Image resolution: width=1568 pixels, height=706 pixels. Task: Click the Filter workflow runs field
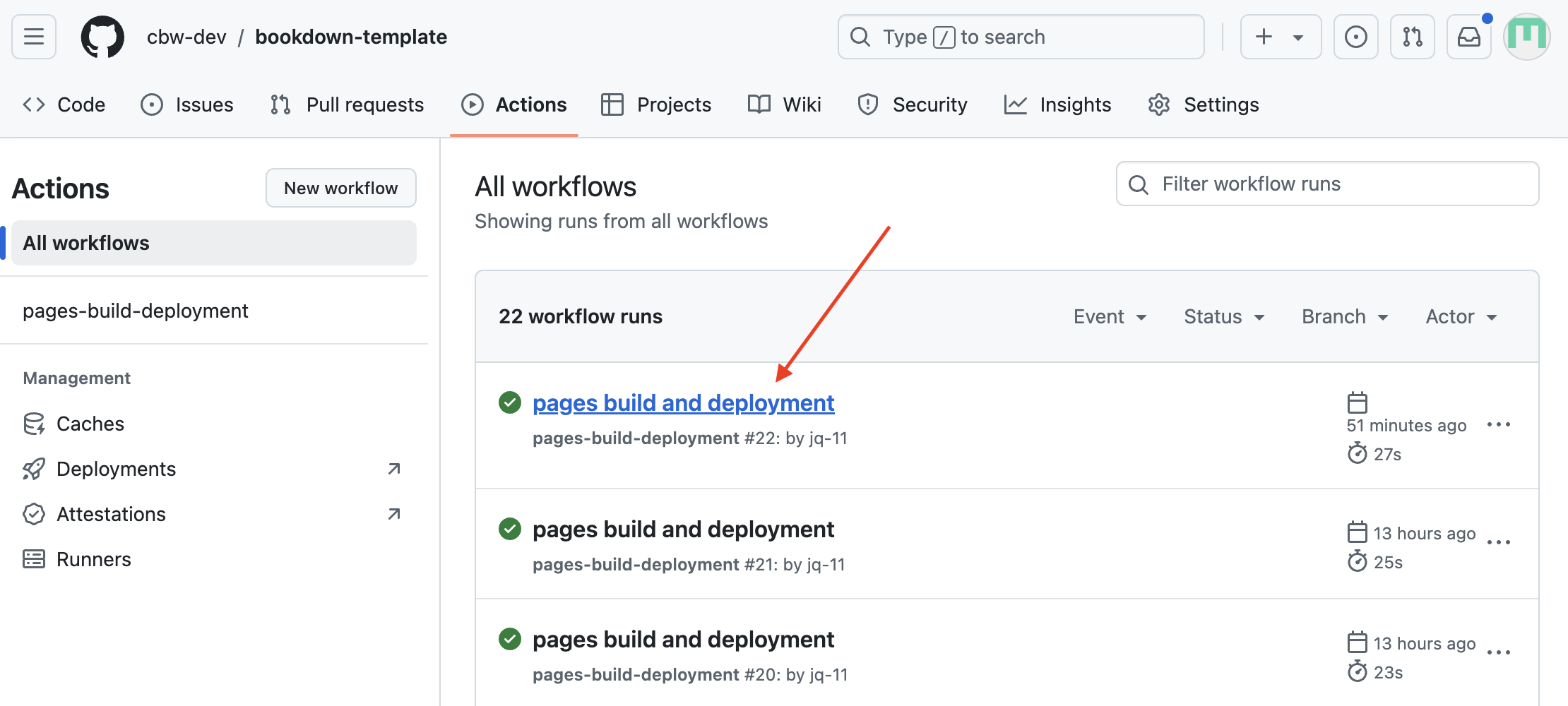click(1326, 184)
